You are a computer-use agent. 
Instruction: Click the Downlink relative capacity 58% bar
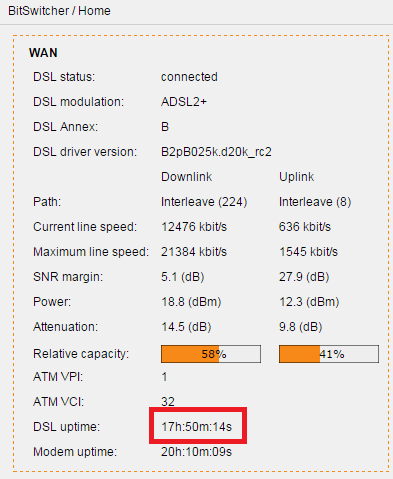[211, 354]
